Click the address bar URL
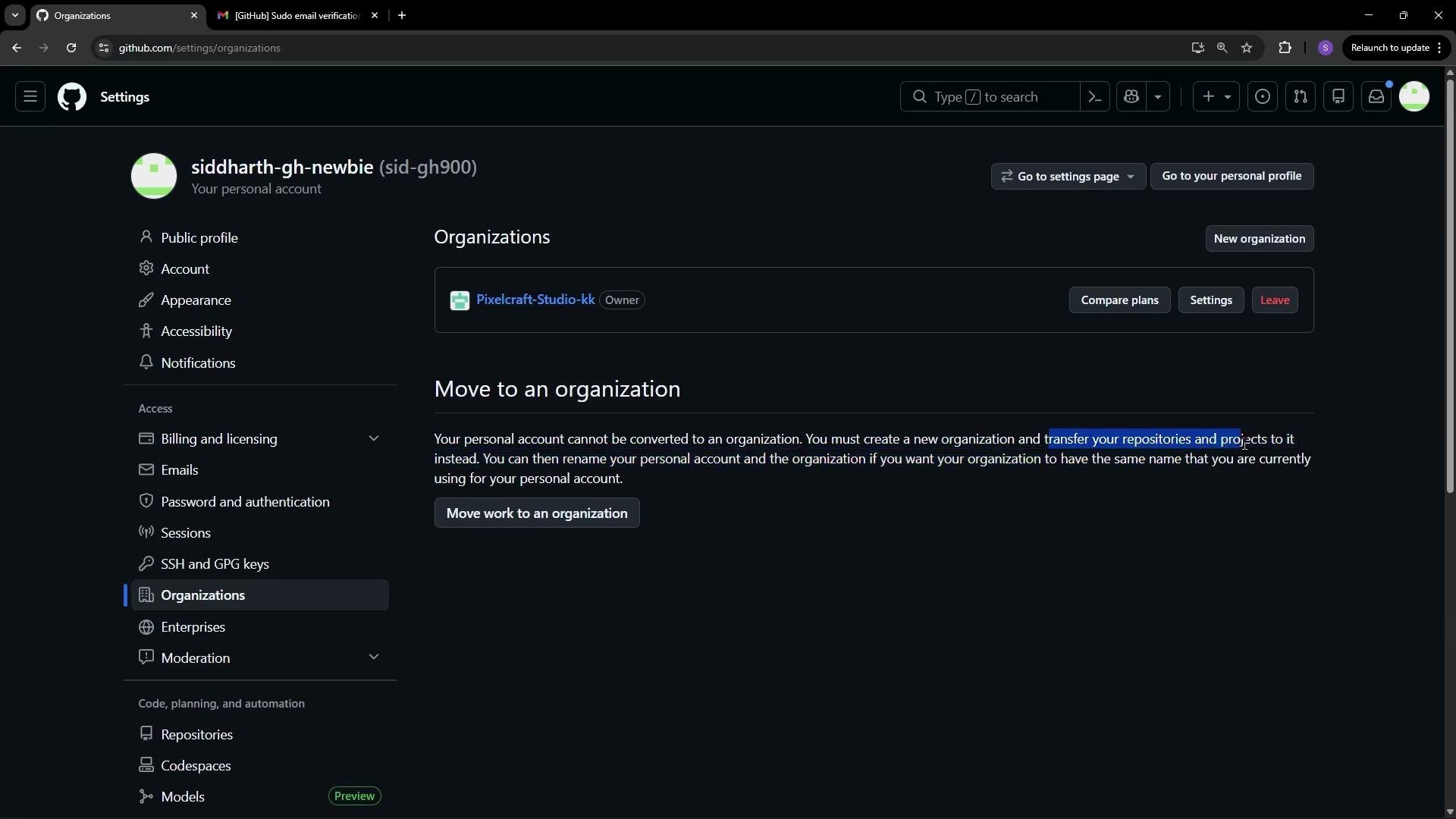Viewport: 1456px width, 819px height. 199,48
